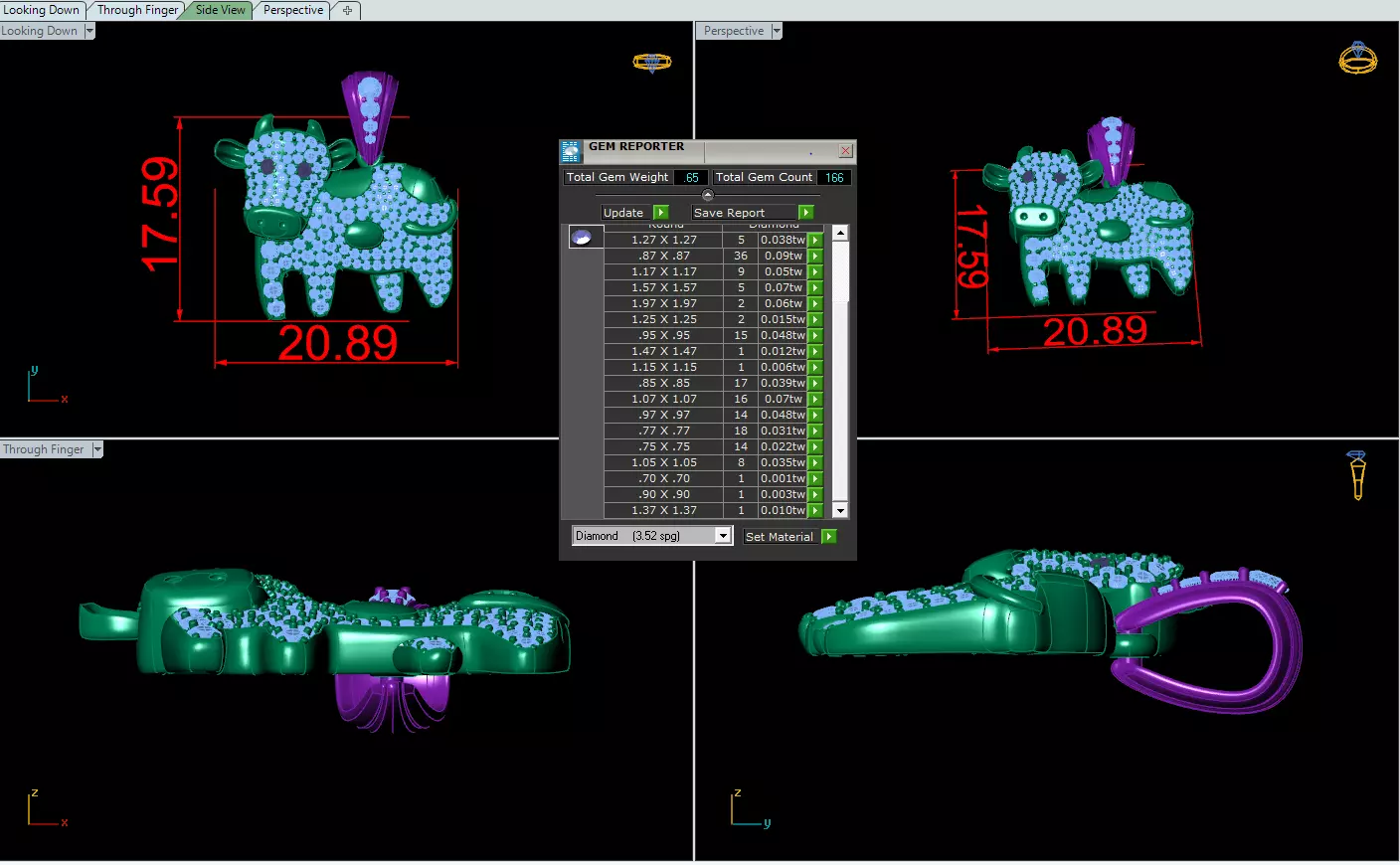
Task: Close the Gem Reporter panel
Action: click(845, 151)
